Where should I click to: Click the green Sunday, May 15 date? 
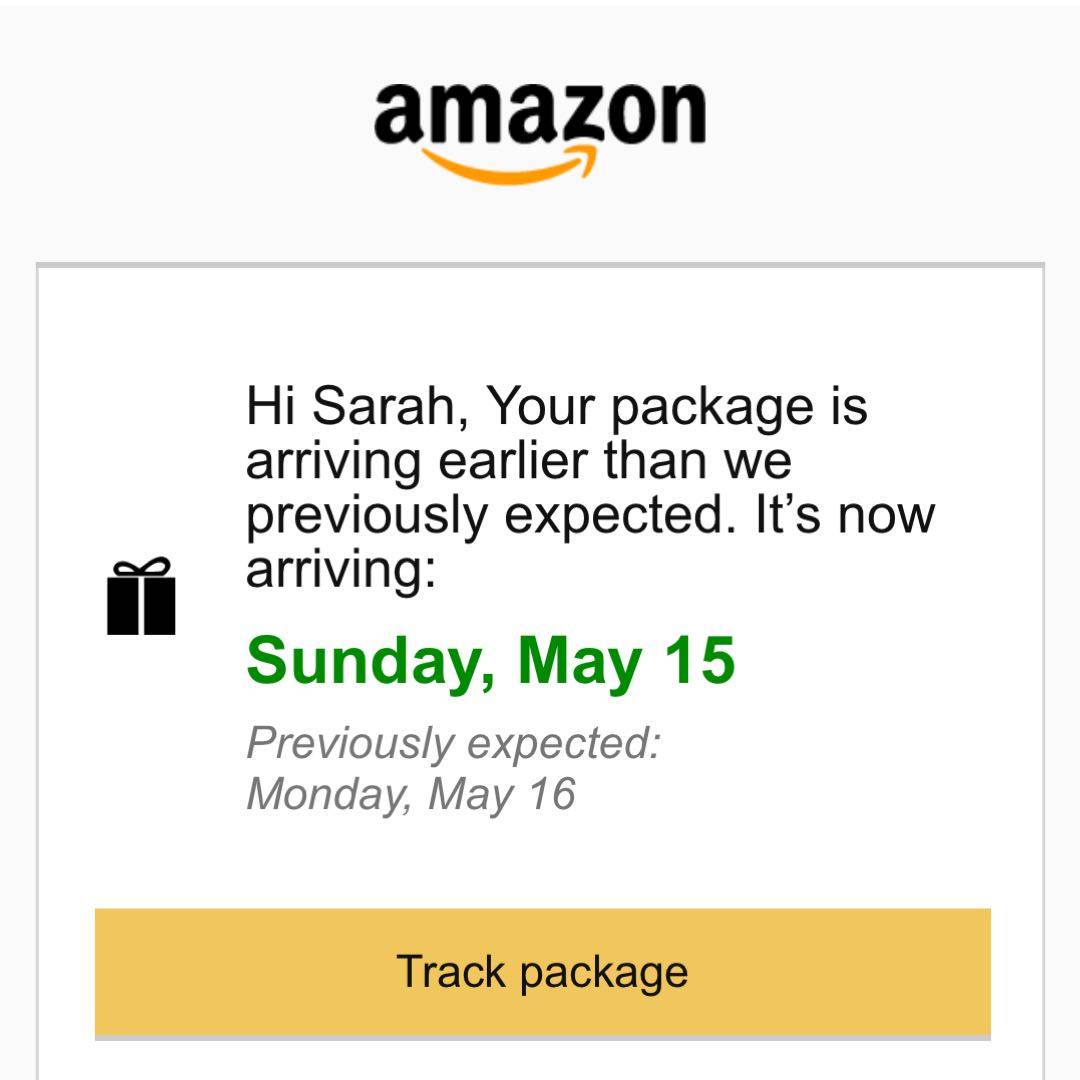tap(490, 661)
